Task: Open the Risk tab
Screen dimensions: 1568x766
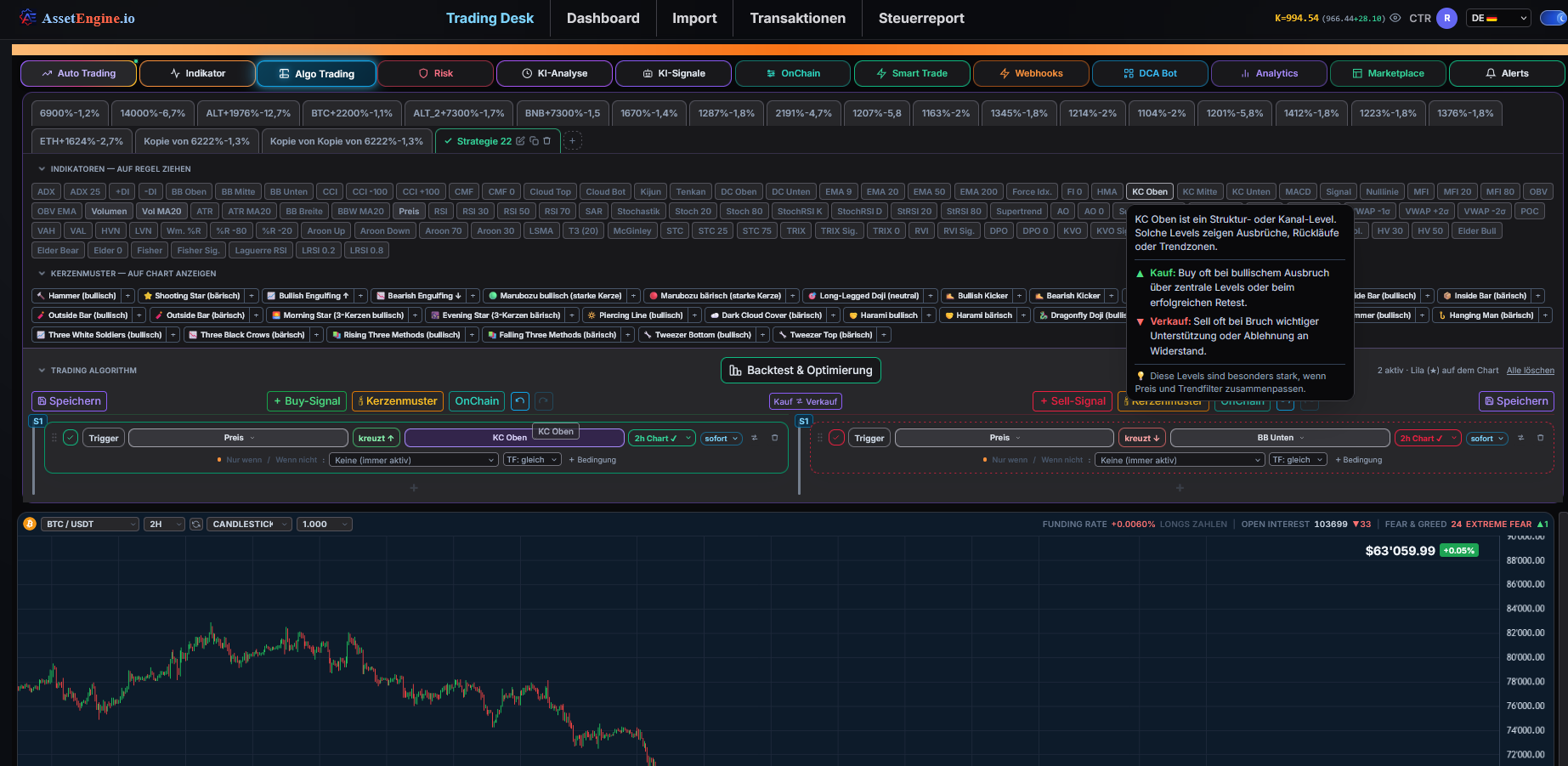Action: pyautogui.click(x=435, y=73)
